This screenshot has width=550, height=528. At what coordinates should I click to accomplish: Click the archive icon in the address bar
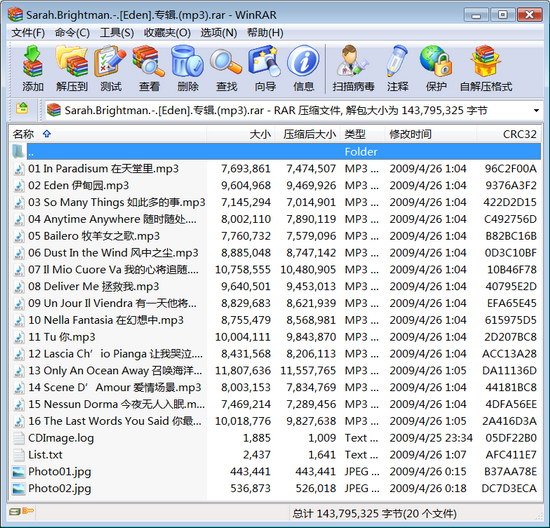click(54, 110)
